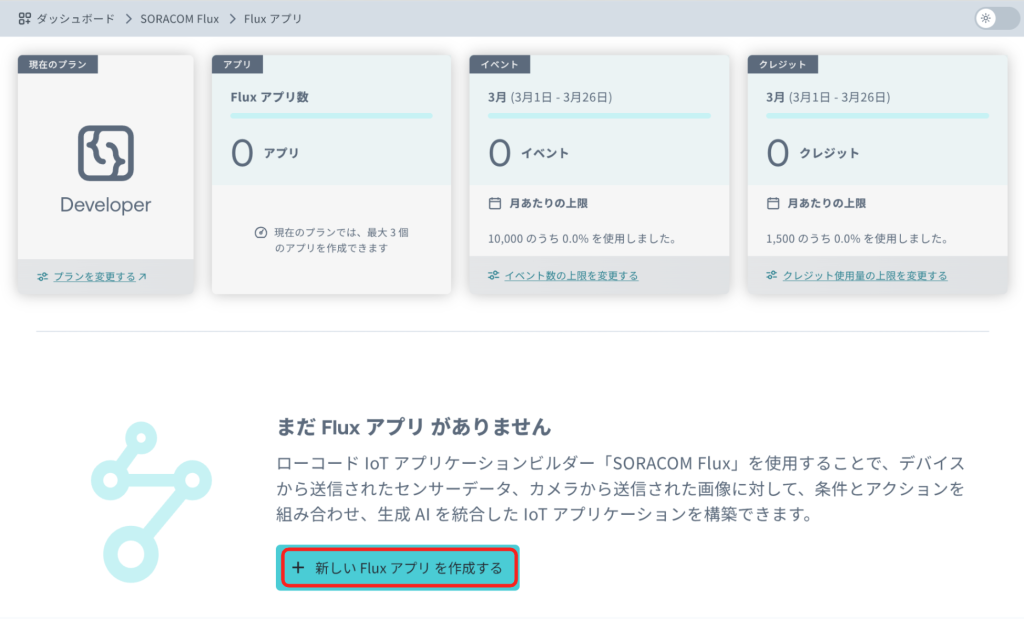Click the 0 イベント count value
This screenshot has width=1024, height=619.
coord(529,153)
